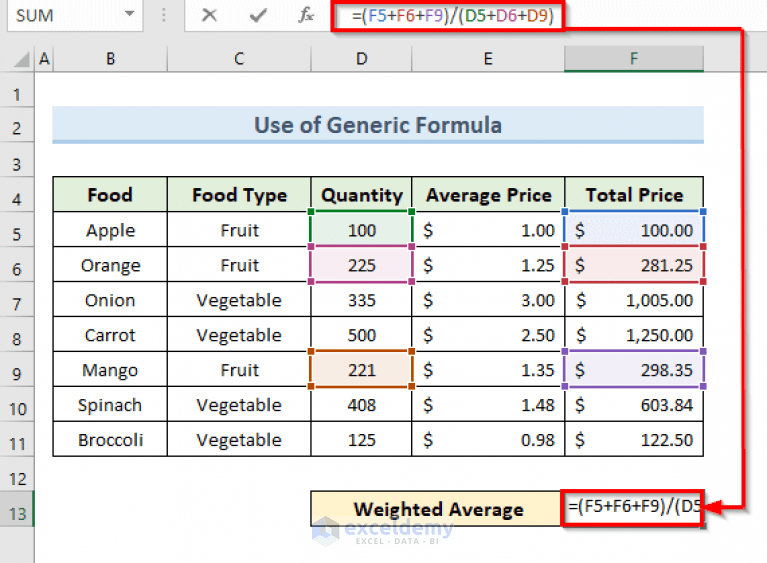Select quantity cell with 225

coord(361,265)
